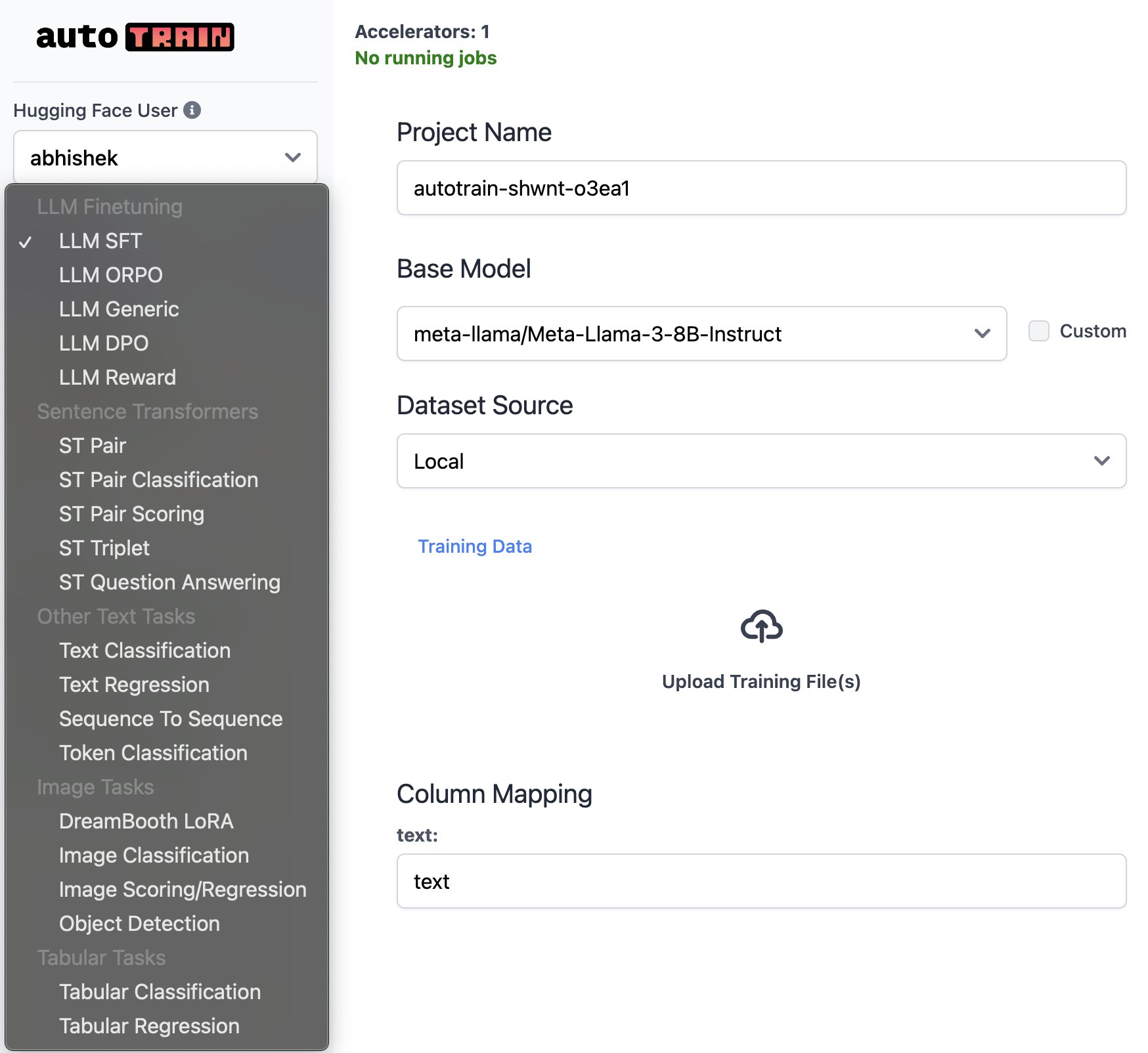Image resolution: width=1148 pixels, height=1053 pixels.
Task: Choose Object Detection task
Action: [x=167, y=924]
